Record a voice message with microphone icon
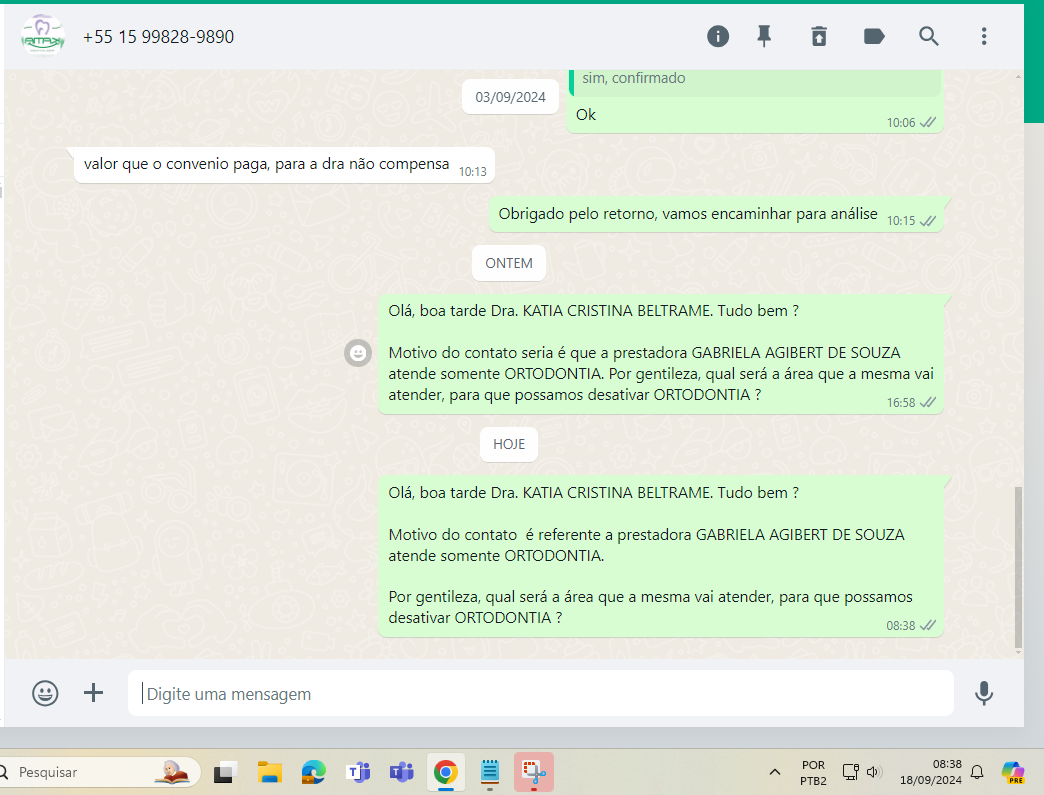Viewport: 1044px width, 795px height. tap(984, 693)
